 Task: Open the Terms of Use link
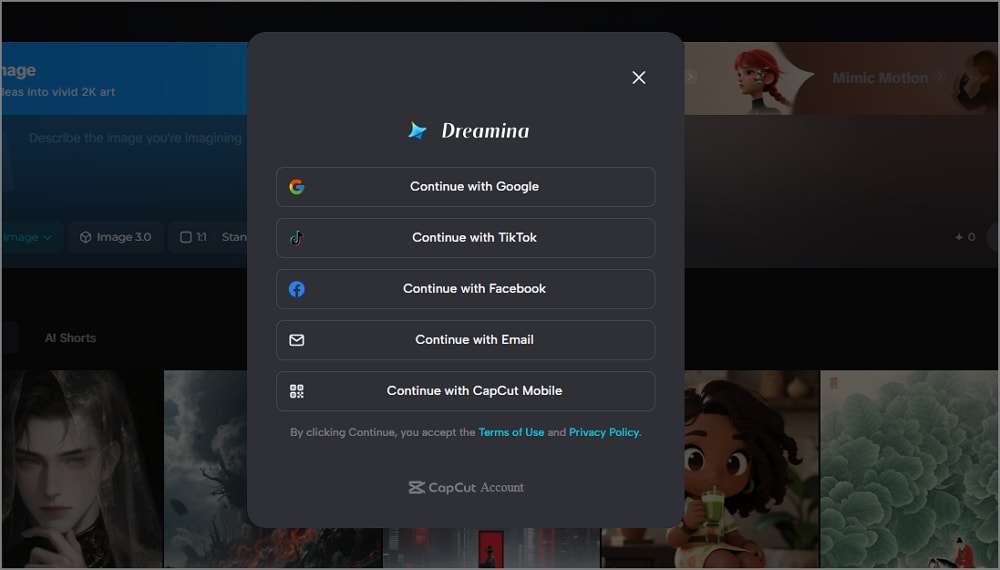(x=511, y=432)
